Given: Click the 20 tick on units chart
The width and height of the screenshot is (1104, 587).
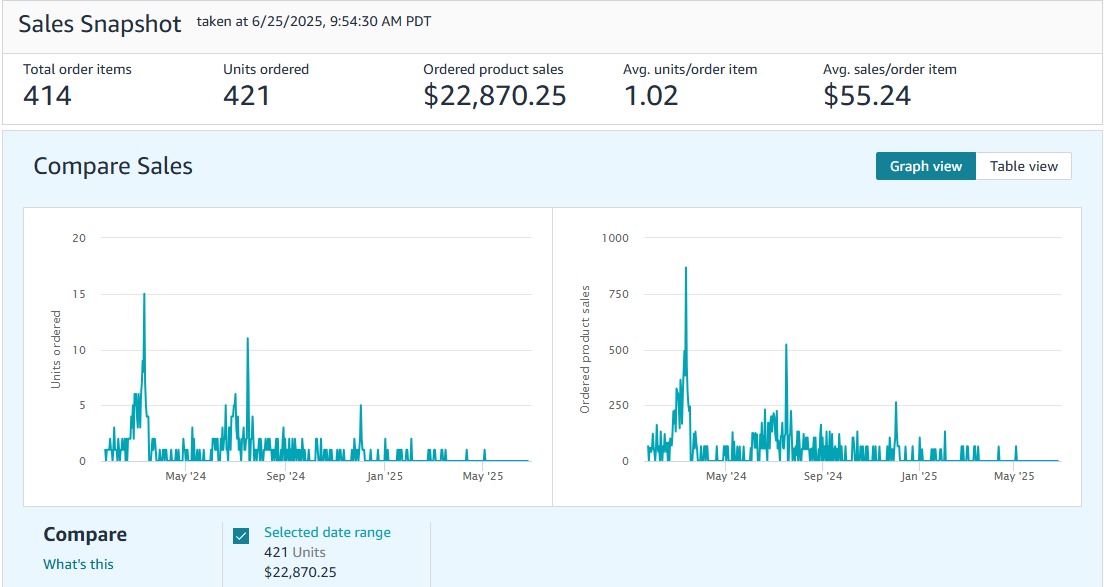Looking at the screenshot, I should [x=79, y=238].
